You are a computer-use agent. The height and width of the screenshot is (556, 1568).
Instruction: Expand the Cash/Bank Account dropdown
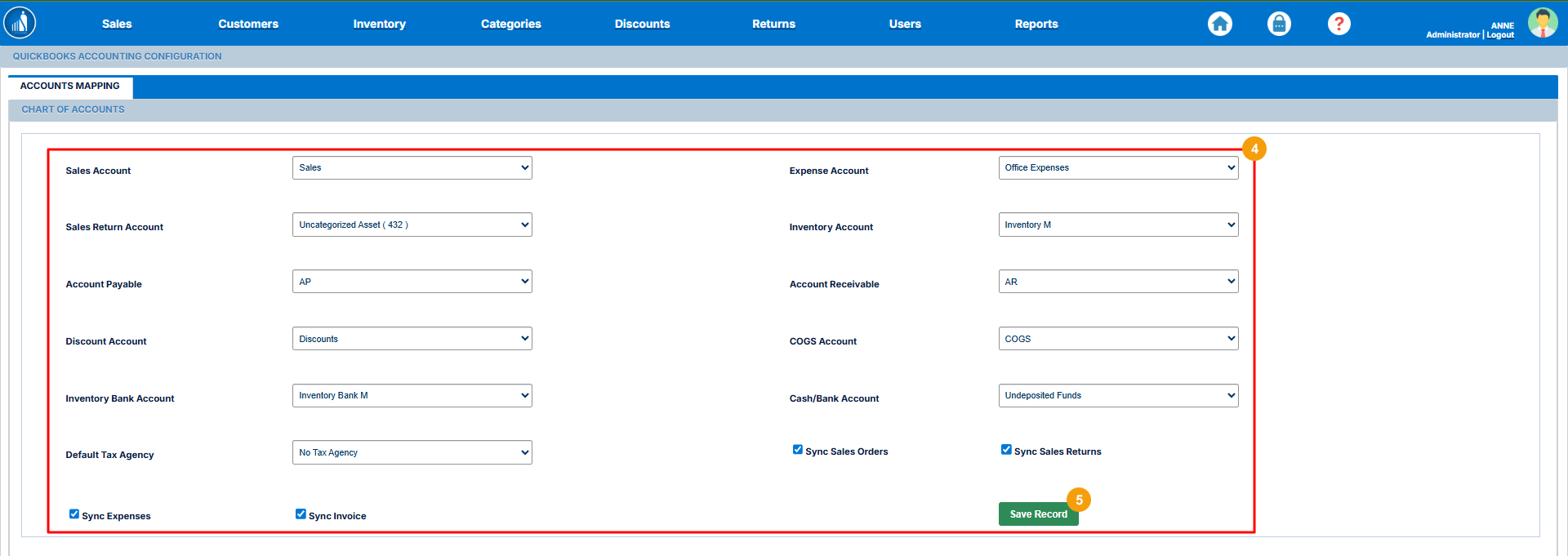(x=1117, y=396)
